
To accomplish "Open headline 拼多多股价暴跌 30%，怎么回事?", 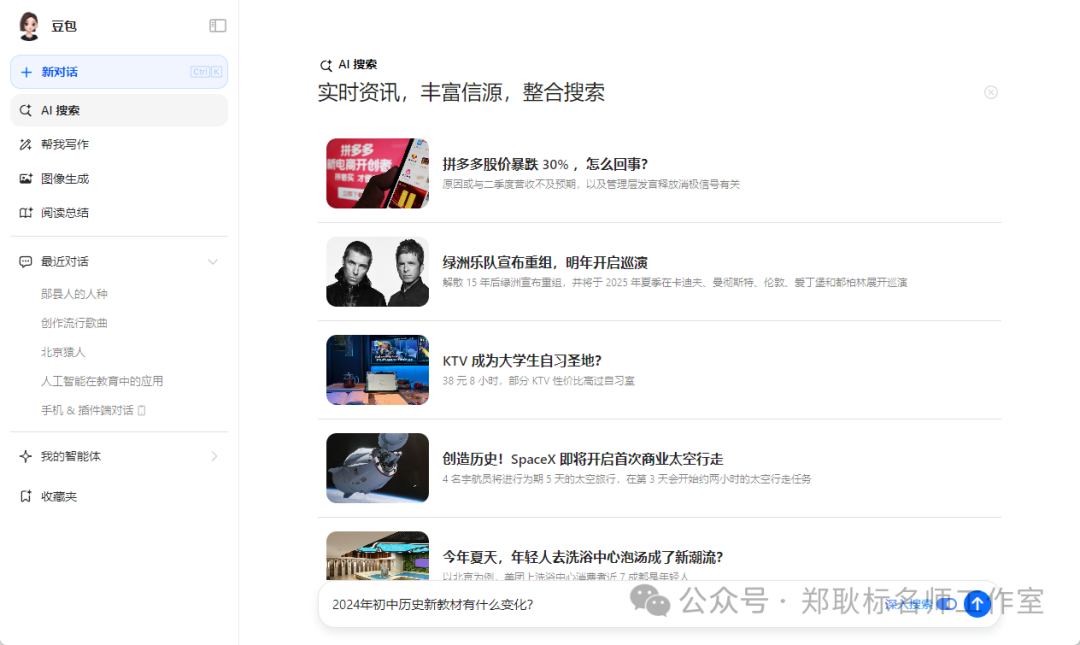I will (545, 164).
